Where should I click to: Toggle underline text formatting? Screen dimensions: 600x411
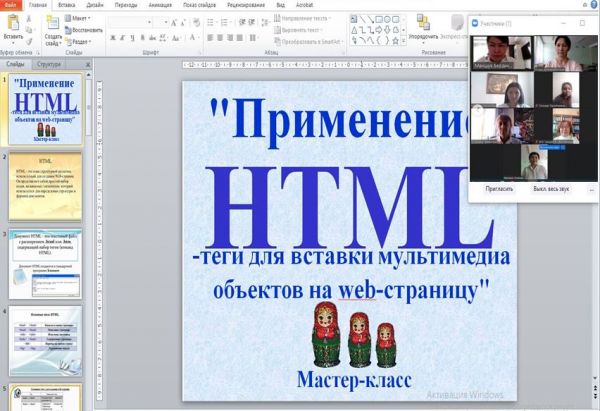click(134, 38)
